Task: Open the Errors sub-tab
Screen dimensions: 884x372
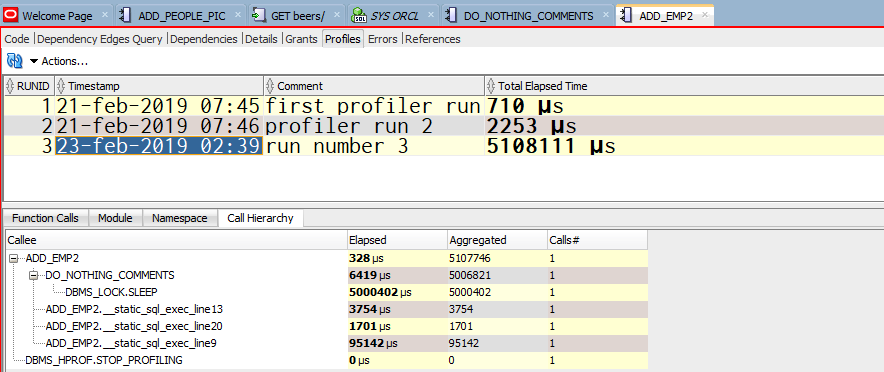Action: click(383, 39)
